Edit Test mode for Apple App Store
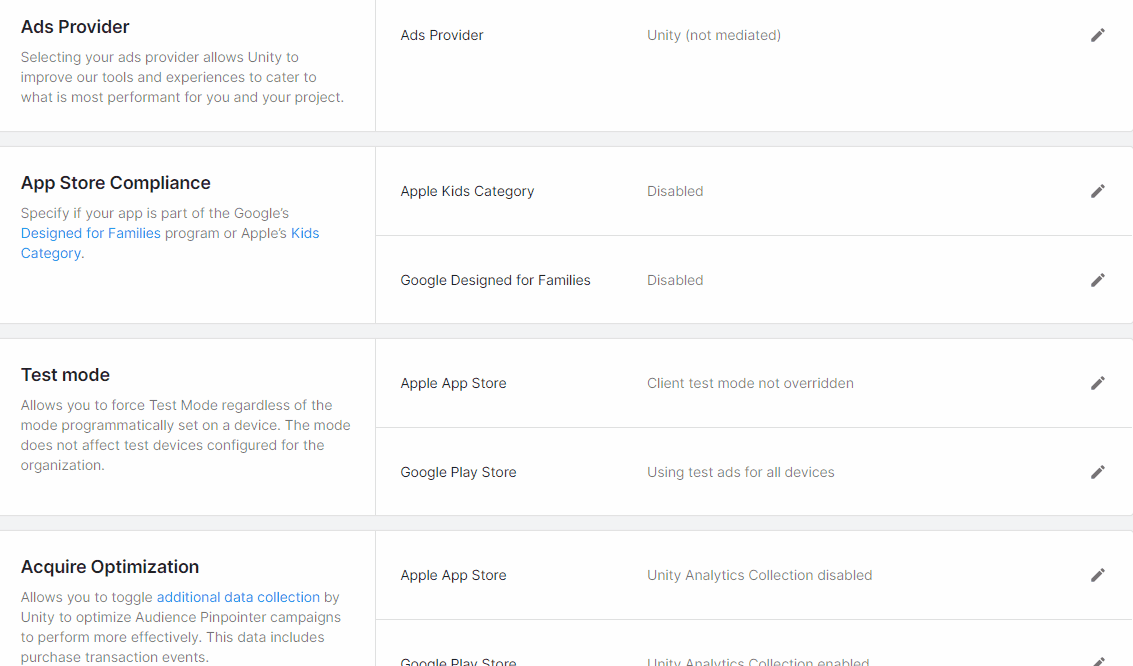Viewport: 1133px width, 666px height. click(1097, 383)
